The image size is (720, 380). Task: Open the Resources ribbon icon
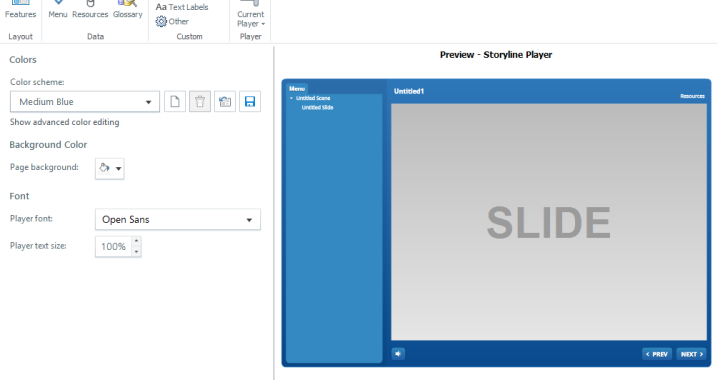90,9
